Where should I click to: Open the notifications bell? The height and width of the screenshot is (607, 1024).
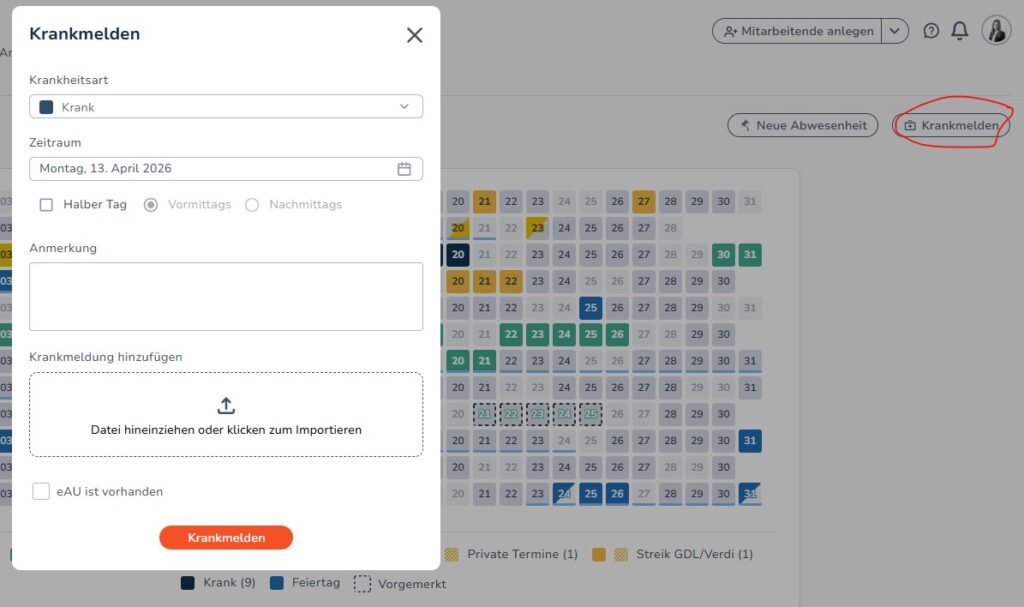point(960,31)
